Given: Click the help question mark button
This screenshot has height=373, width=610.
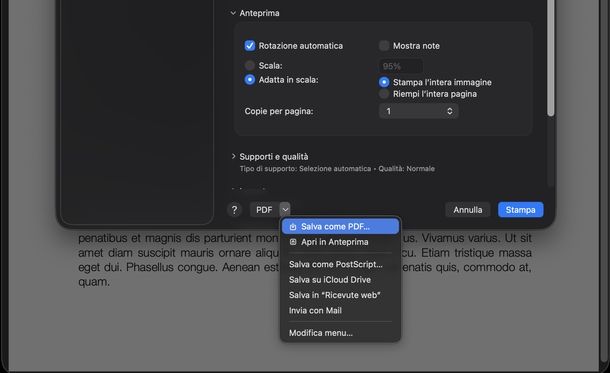Looking at the screenshot, I should (234, 210).
